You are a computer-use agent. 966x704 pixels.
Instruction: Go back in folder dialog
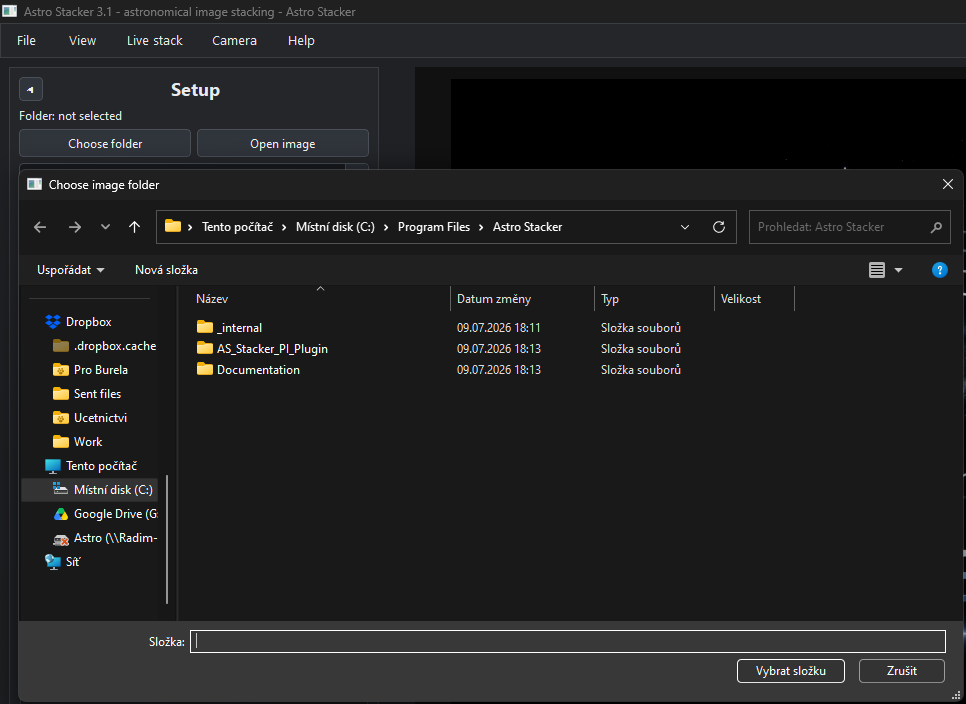[40, 227]
